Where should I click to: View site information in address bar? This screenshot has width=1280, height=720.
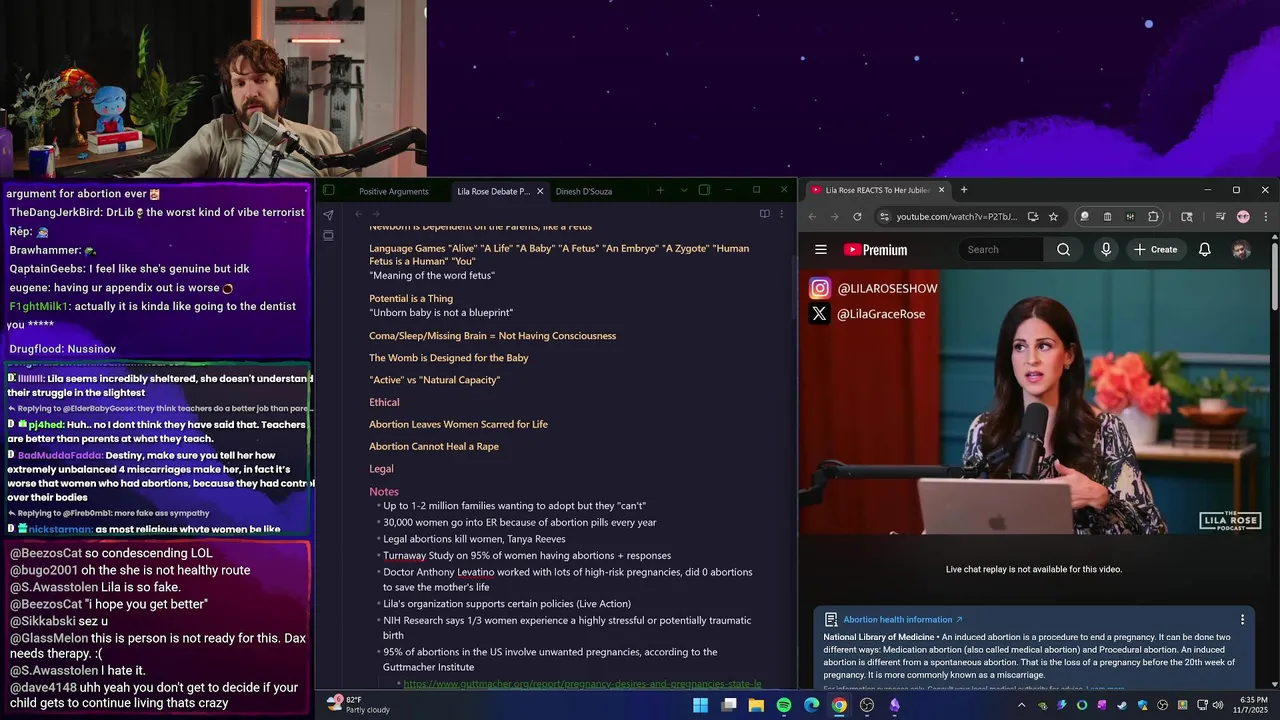(884, 216)
